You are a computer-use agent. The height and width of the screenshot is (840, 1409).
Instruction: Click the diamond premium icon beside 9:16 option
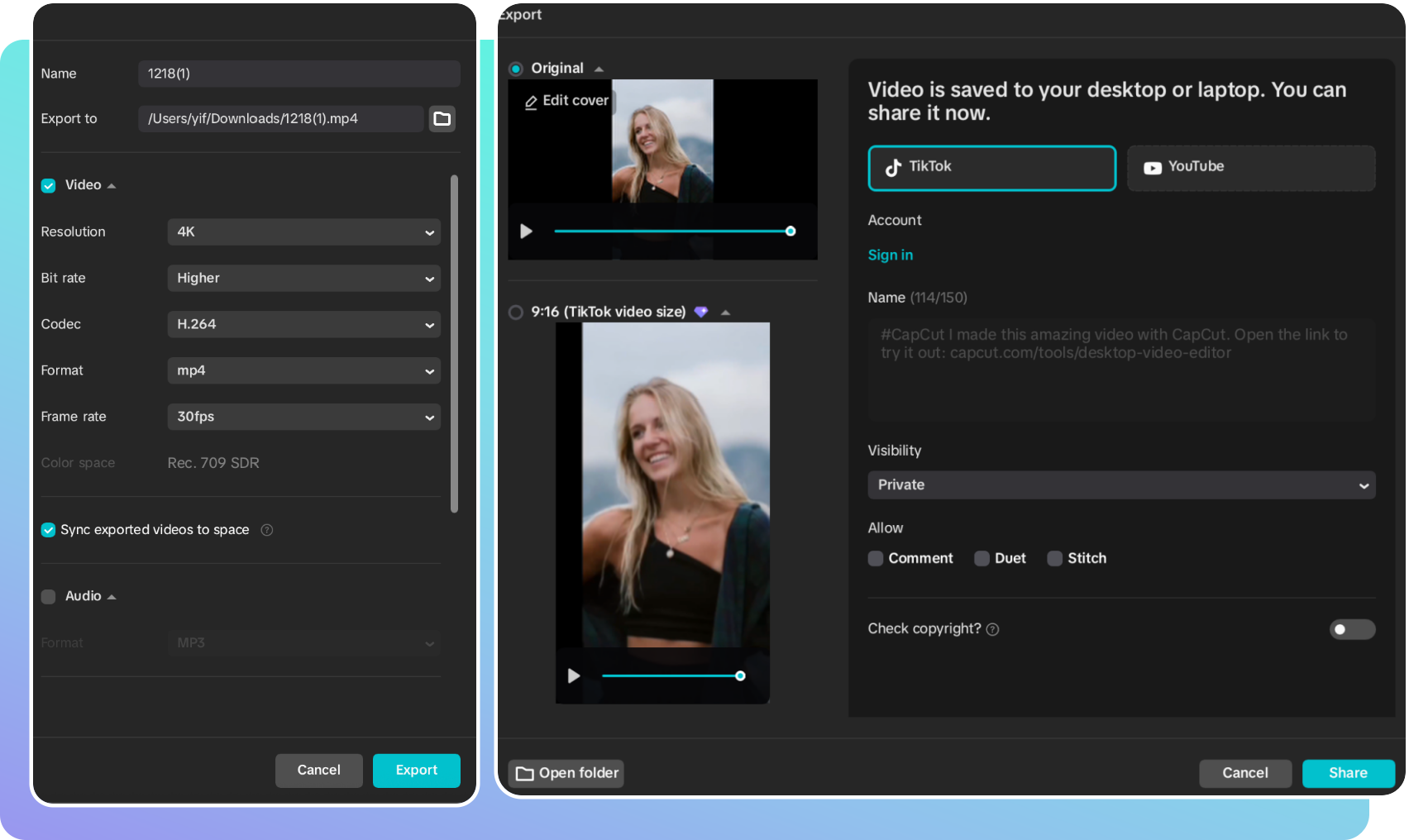(x=701, y=312)
